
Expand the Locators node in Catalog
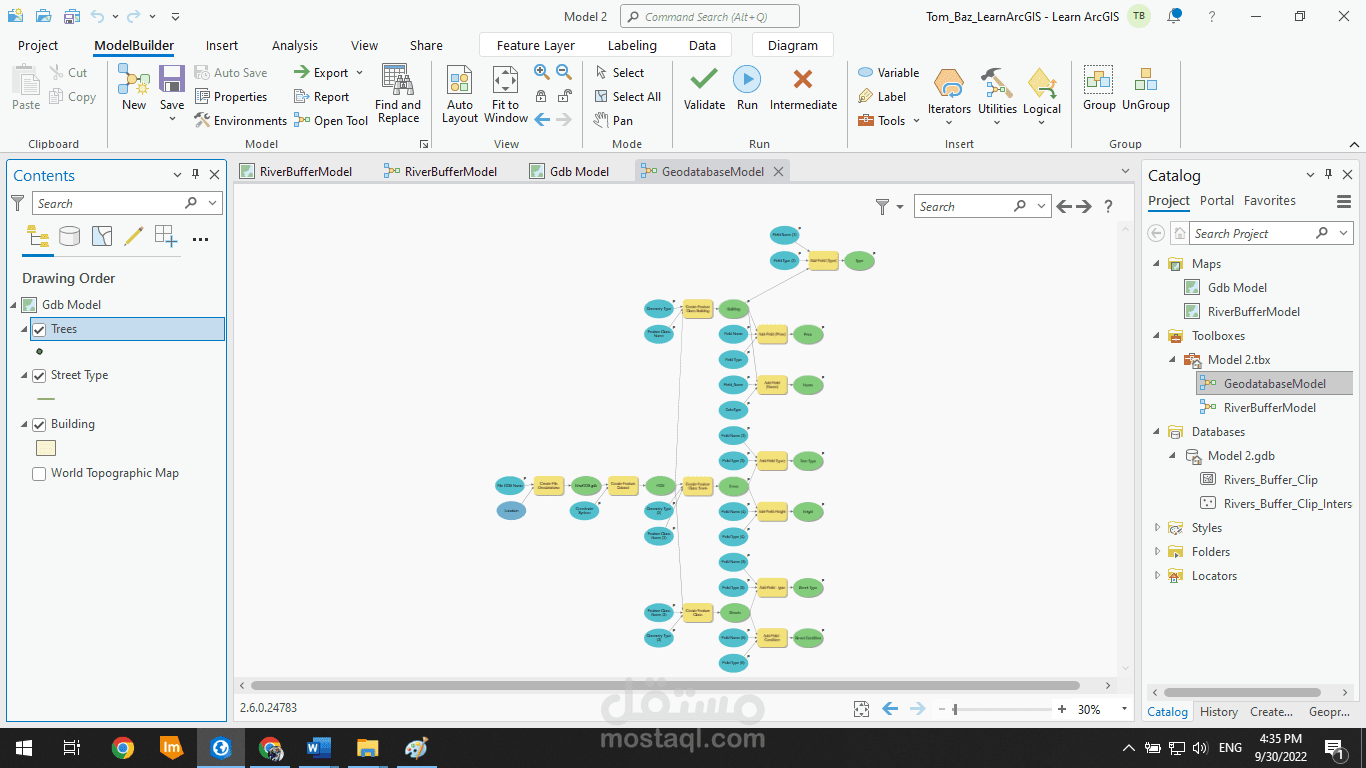pyautogui.click(x=1158, y=576)
